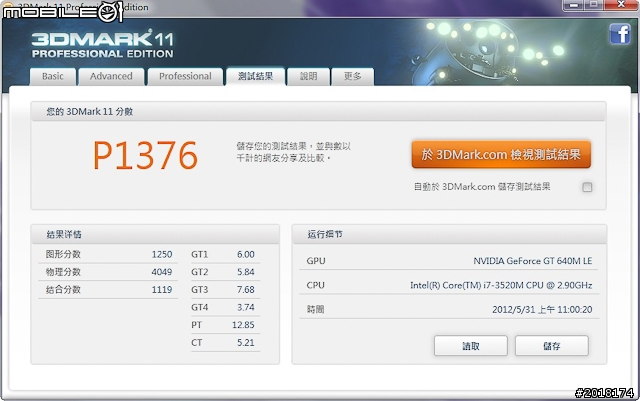This screenshot has height=401, width=640.
Task: Switch to the 更多 tab
Action: (353, 76)
